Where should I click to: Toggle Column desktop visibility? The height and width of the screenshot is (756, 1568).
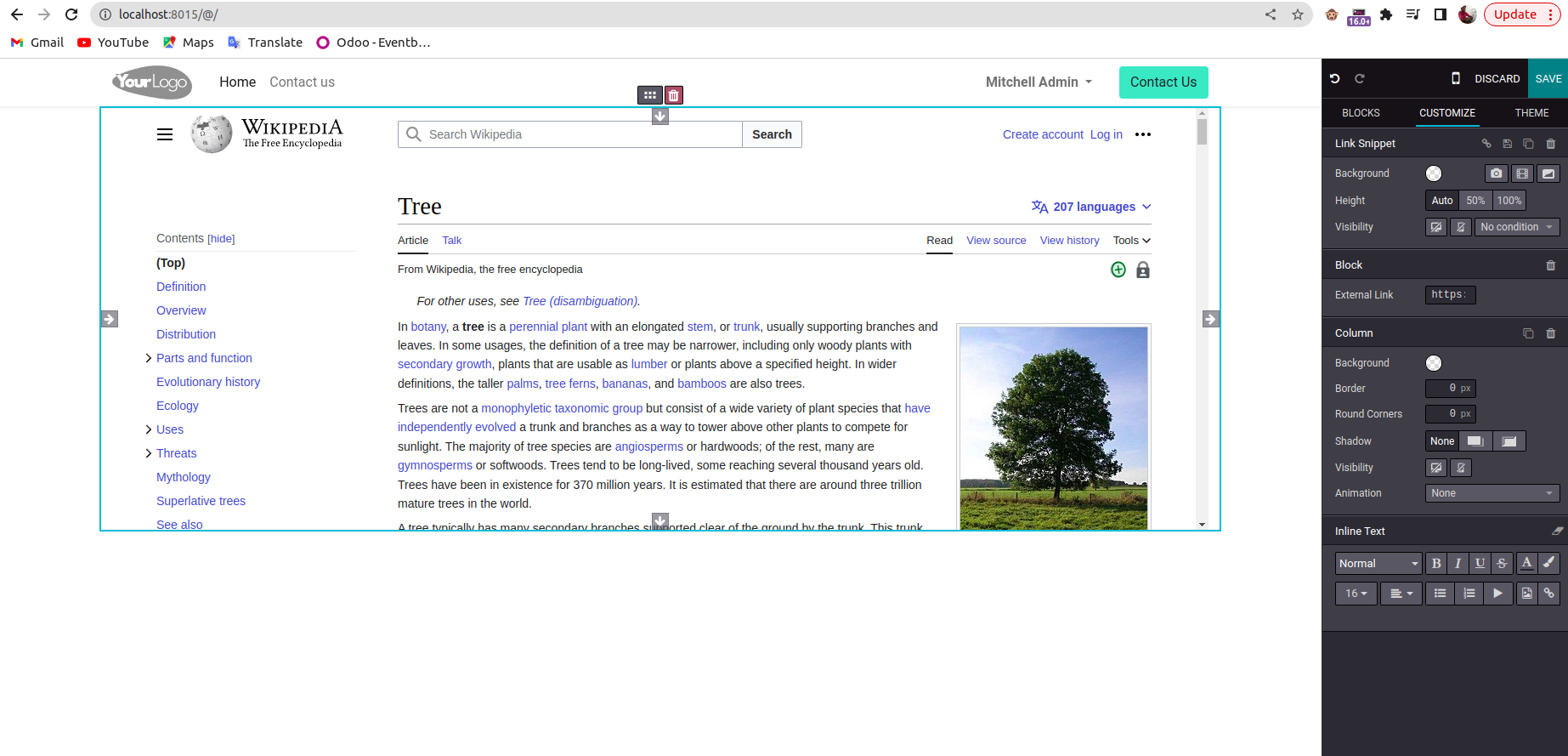pyautogui.click(x=1436, y=468)
